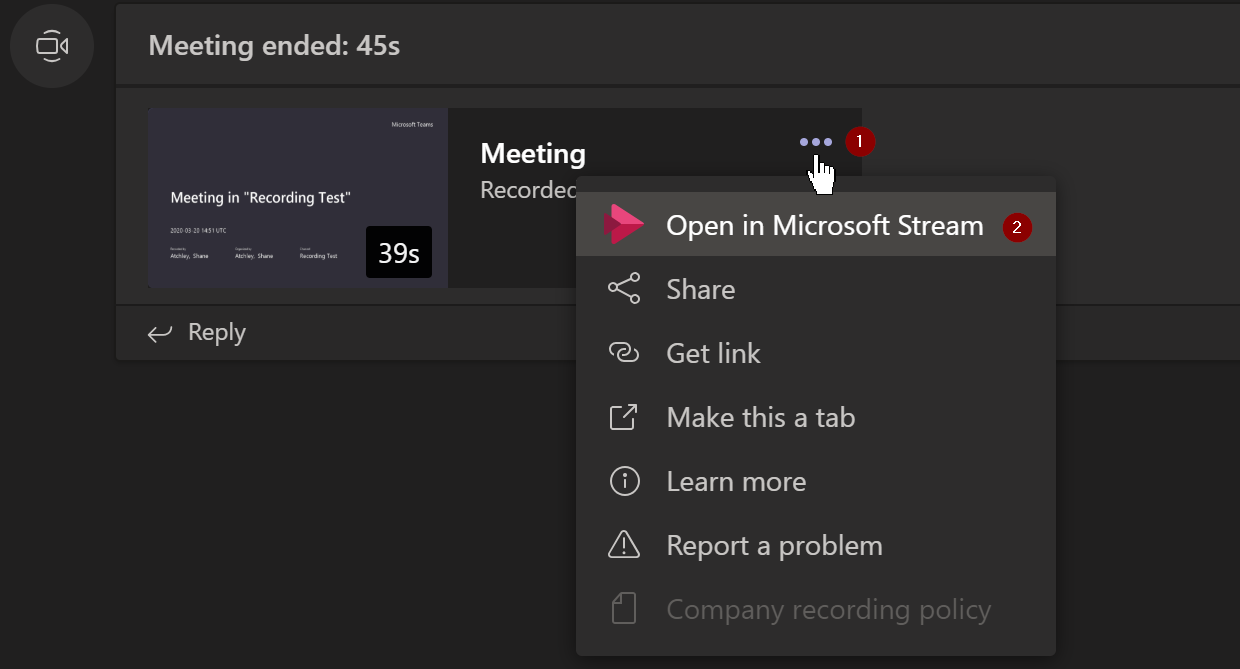The height and width of the screenshot is (669, 1240).
Task: Click the Make this a tab icon
Action: coord(624,417)
